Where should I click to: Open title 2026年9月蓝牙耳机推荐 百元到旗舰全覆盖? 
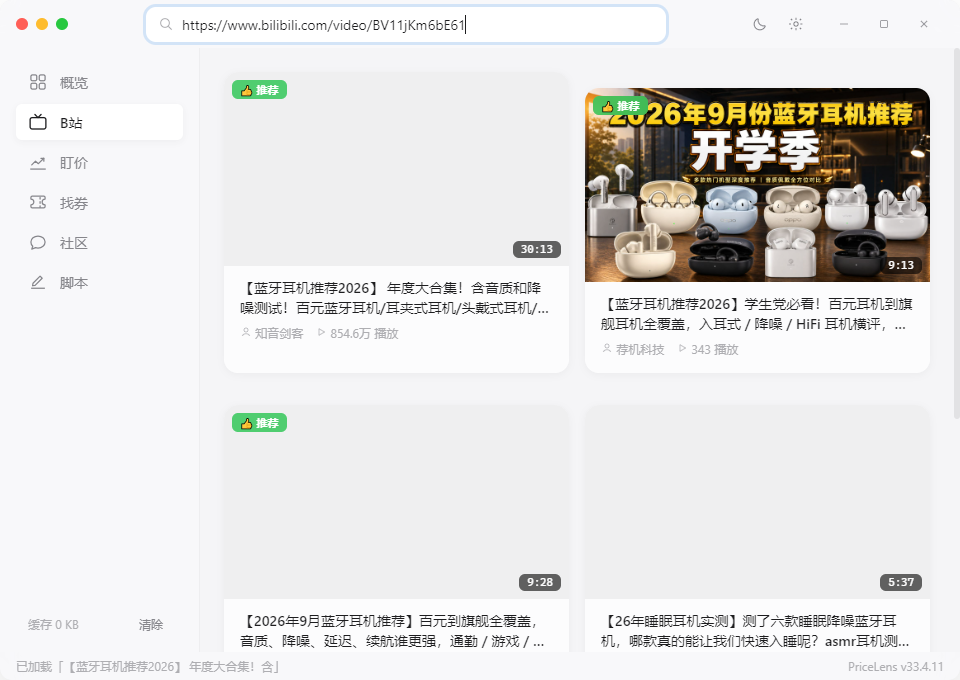coord(392,631)
